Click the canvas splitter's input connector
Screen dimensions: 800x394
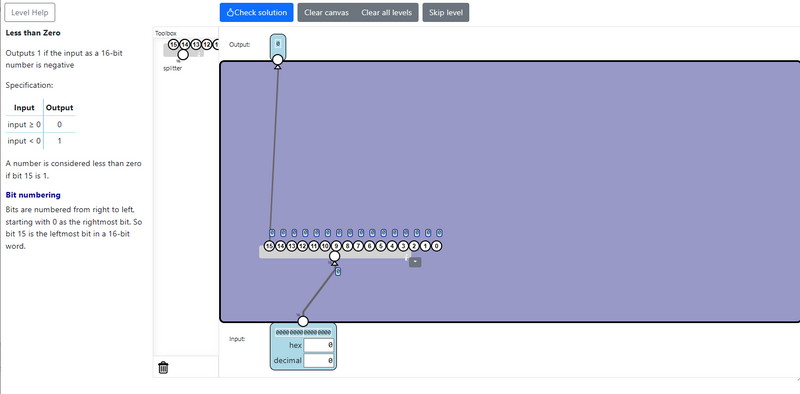(x=335, y=256)
